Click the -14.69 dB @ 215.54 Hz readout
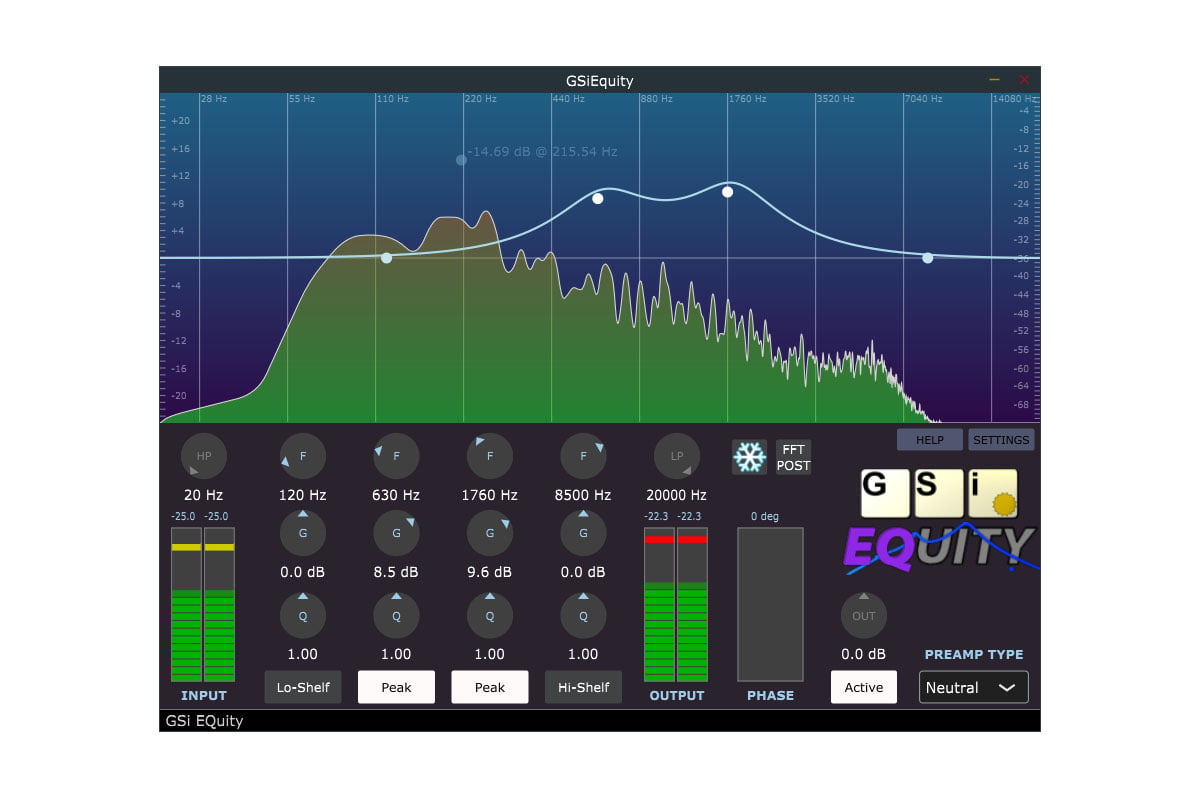 coord(542,152)
